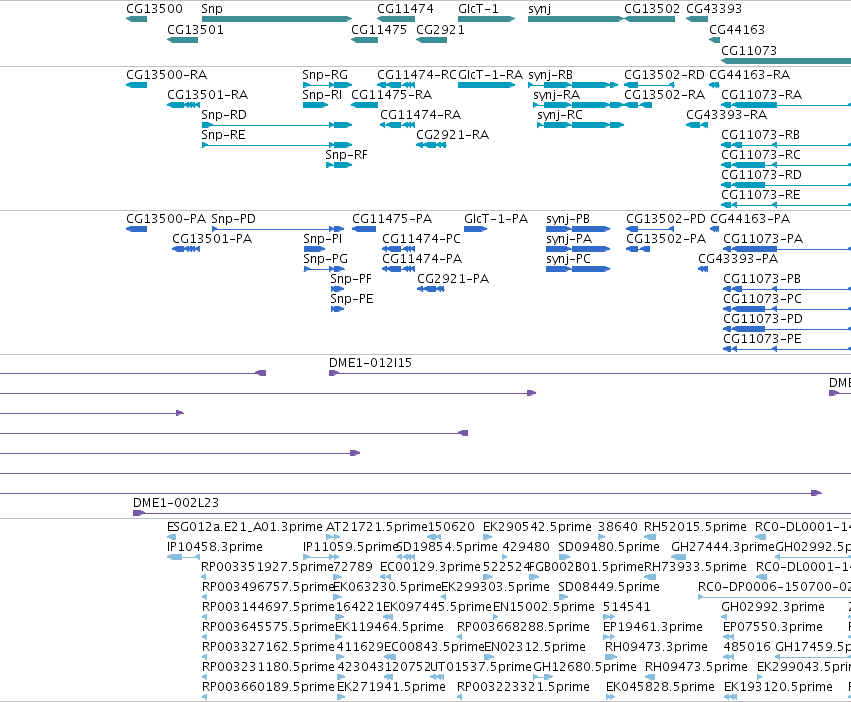Open the CG13502 gene label
Screen dimensions: 851x702
pyautogui.click(x=652, y=9)
